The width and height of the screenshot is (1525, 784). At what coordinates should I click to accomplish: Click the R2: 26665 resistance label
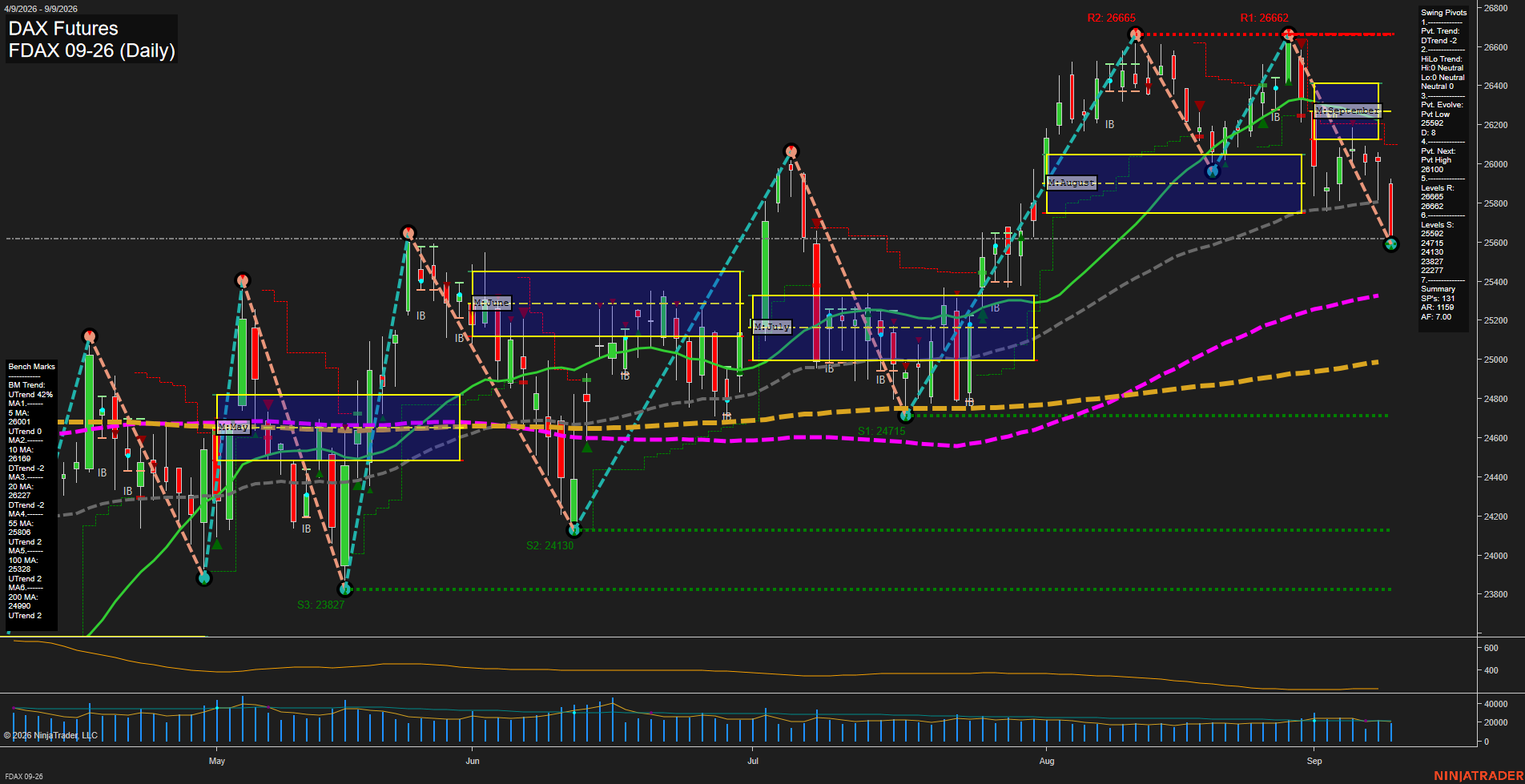(1111, 18)
